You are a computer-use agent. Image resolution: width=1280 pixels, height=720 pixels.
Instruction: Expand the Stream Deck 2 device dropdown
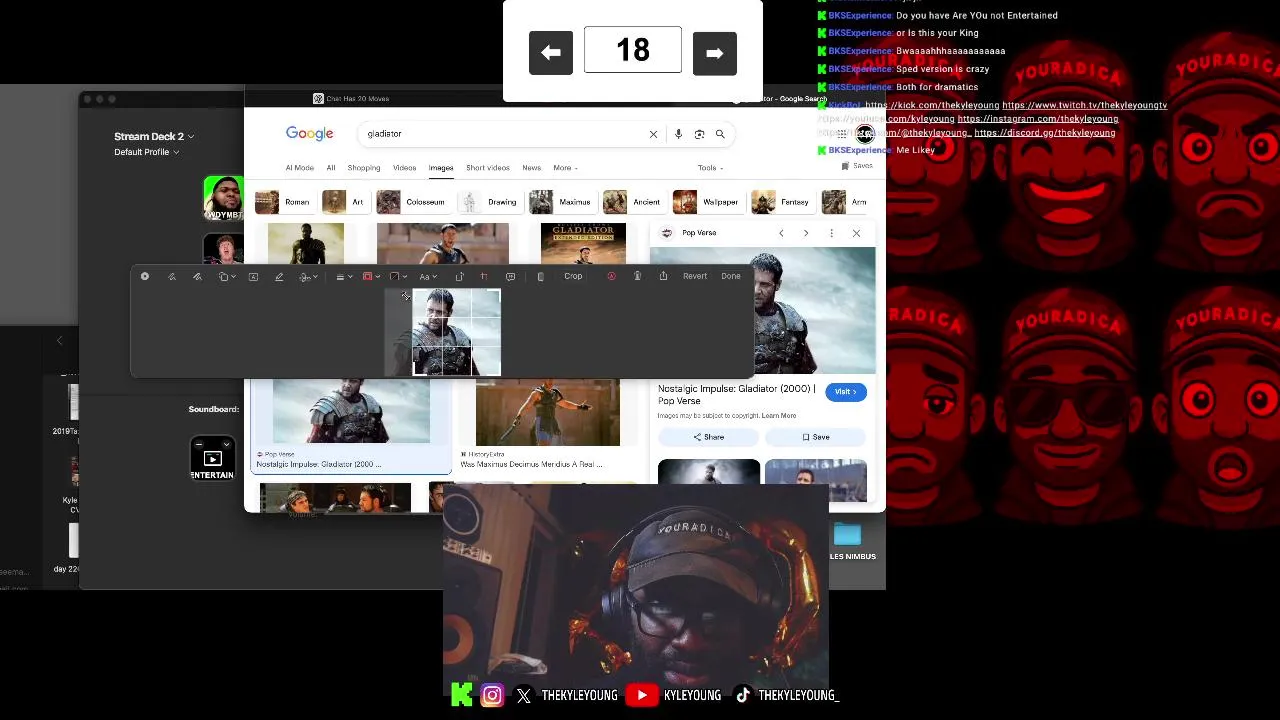coord(154,136)
